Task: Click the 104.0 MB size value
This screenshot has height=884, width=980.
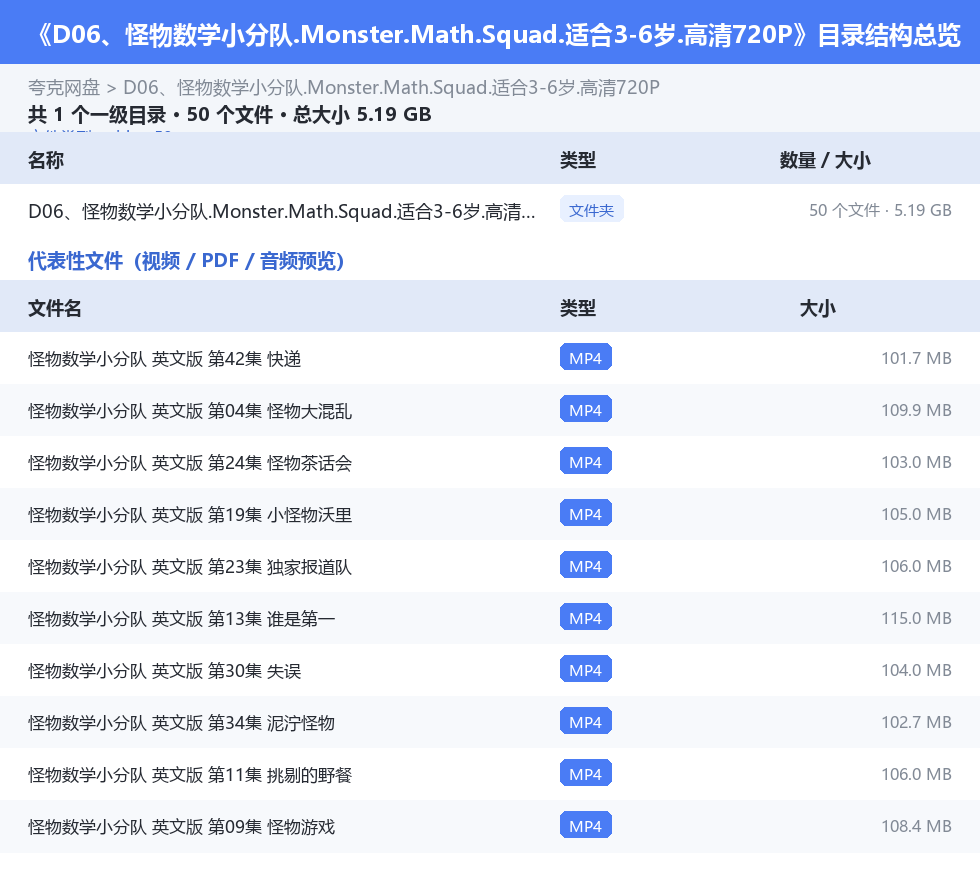Action: pyautogui.click(x=916, y=670)
